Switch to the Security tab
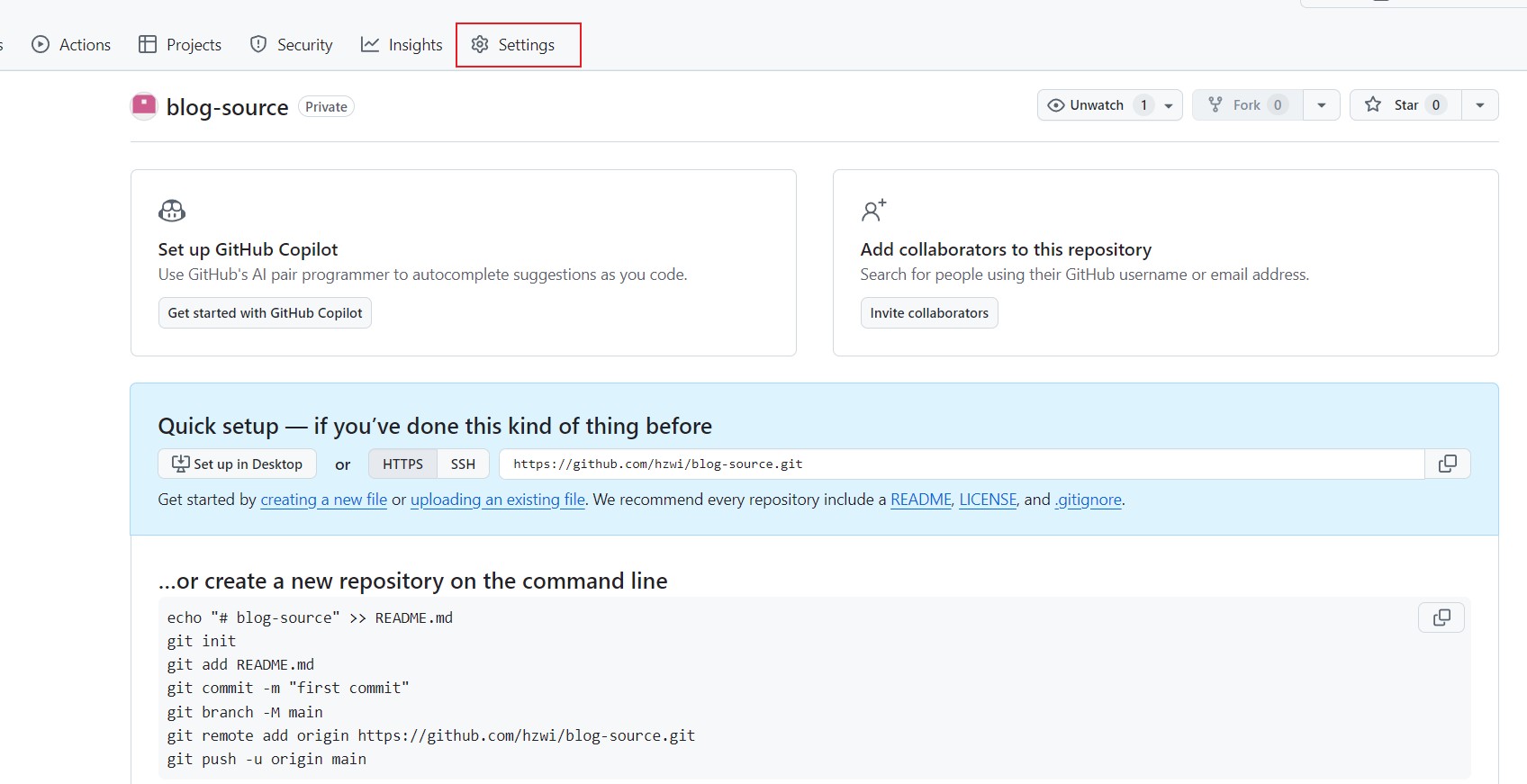 coord(292,45)
